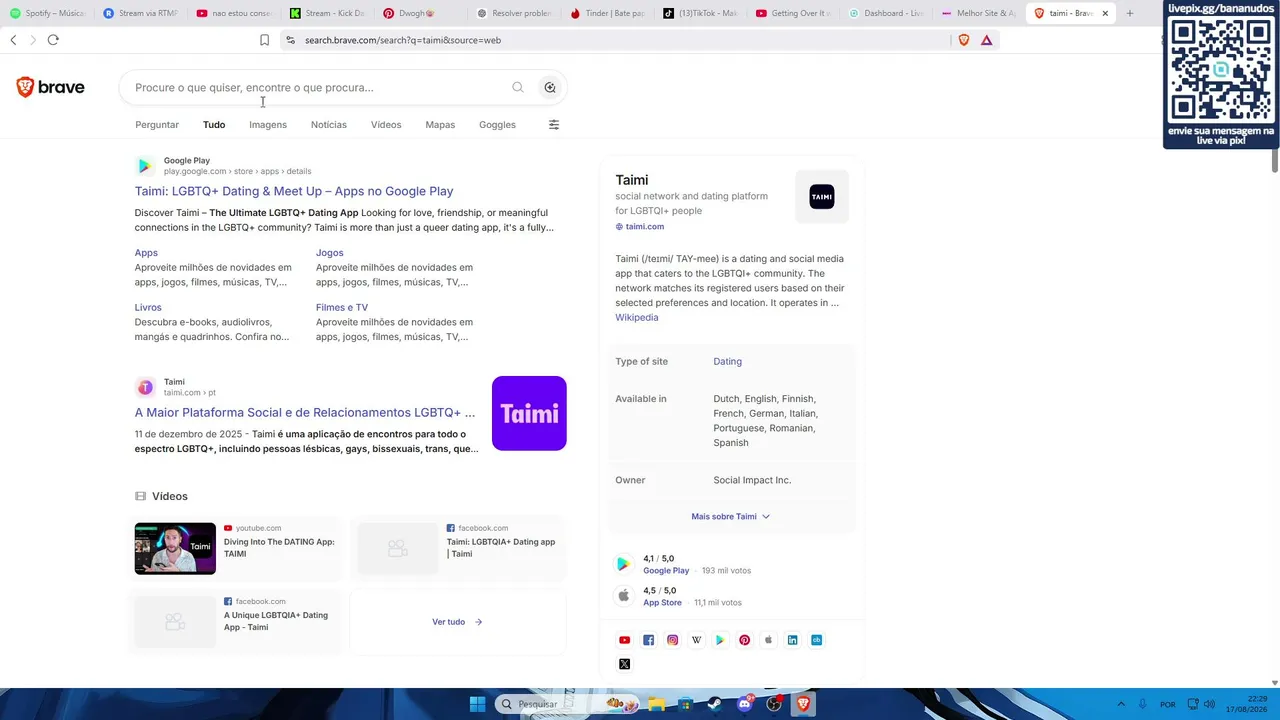
Task: Open the Apps sublink under Google Play result
Action: (x=146, y=253)
